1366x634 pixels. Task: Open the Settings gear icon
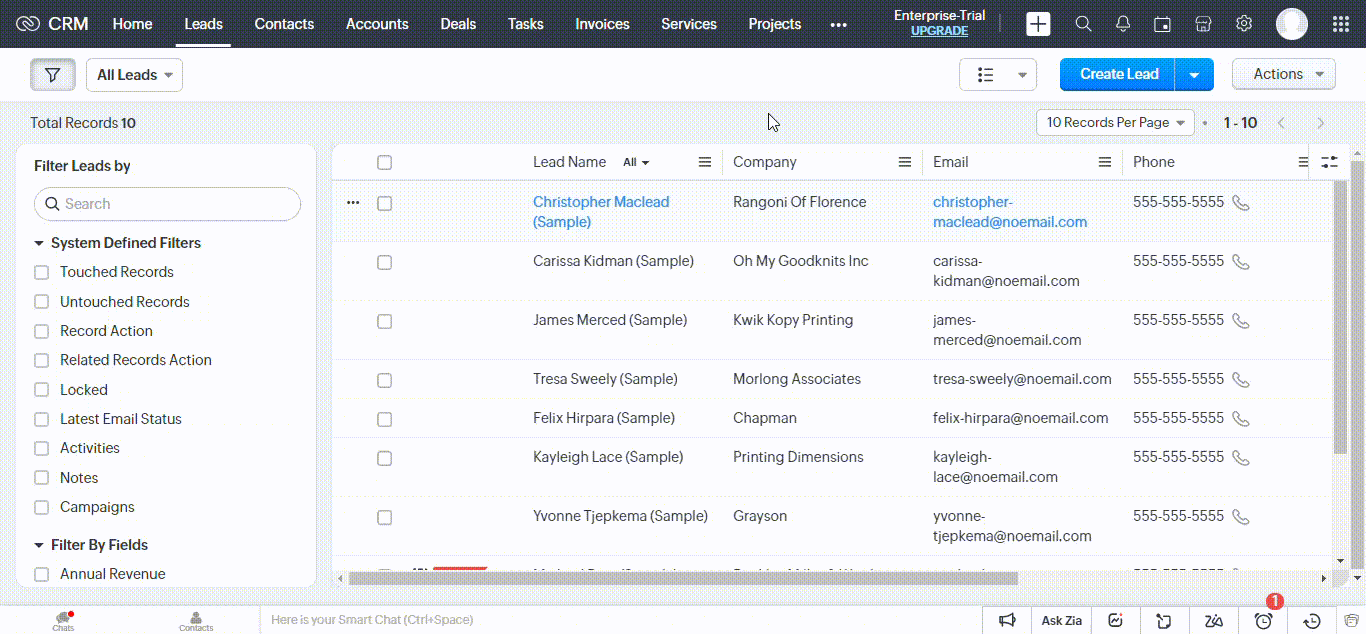tap(1243, 23)
